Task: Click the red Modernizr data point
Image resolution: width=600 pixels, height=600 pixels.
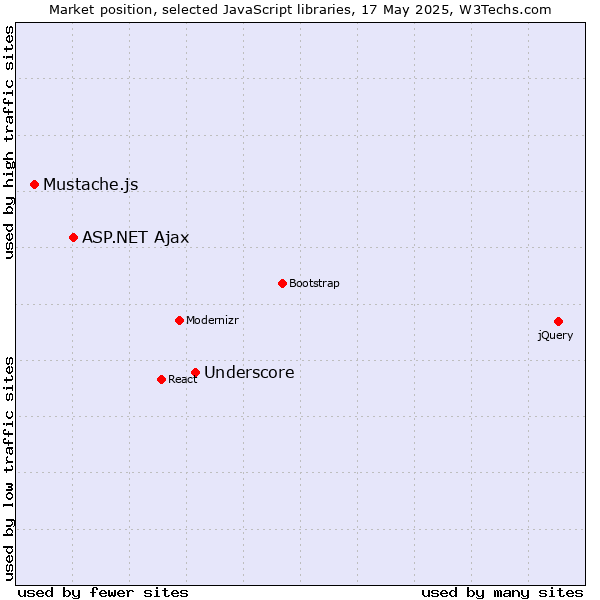Action: click(x=179, y=321)
